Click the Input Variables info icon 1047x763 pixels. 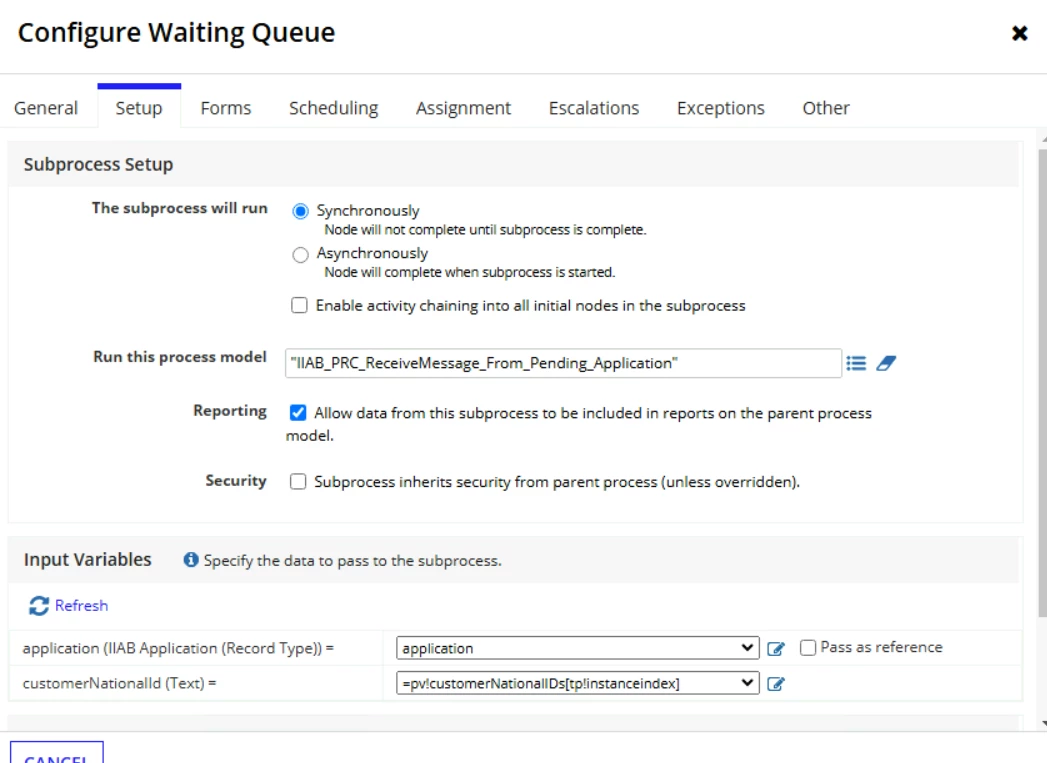(191, 559)
